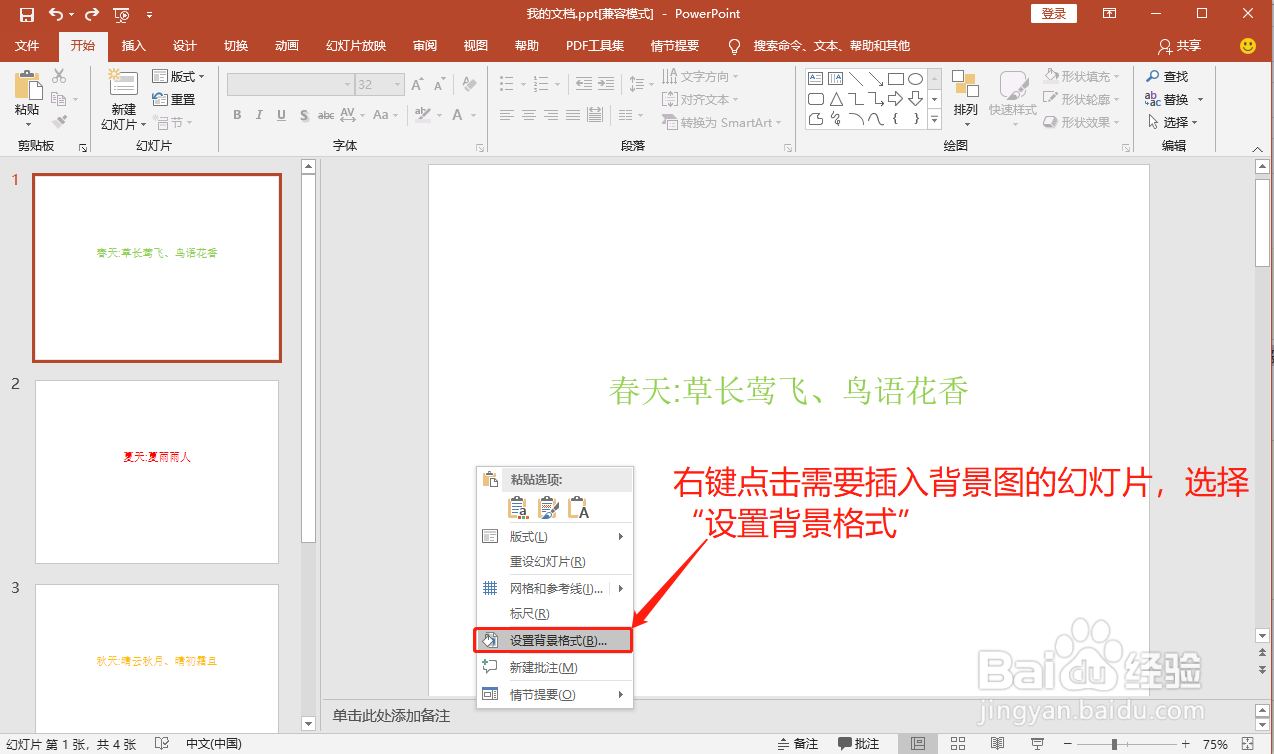Click the Find (查找) magnifier button

(x=1168, y=76)
